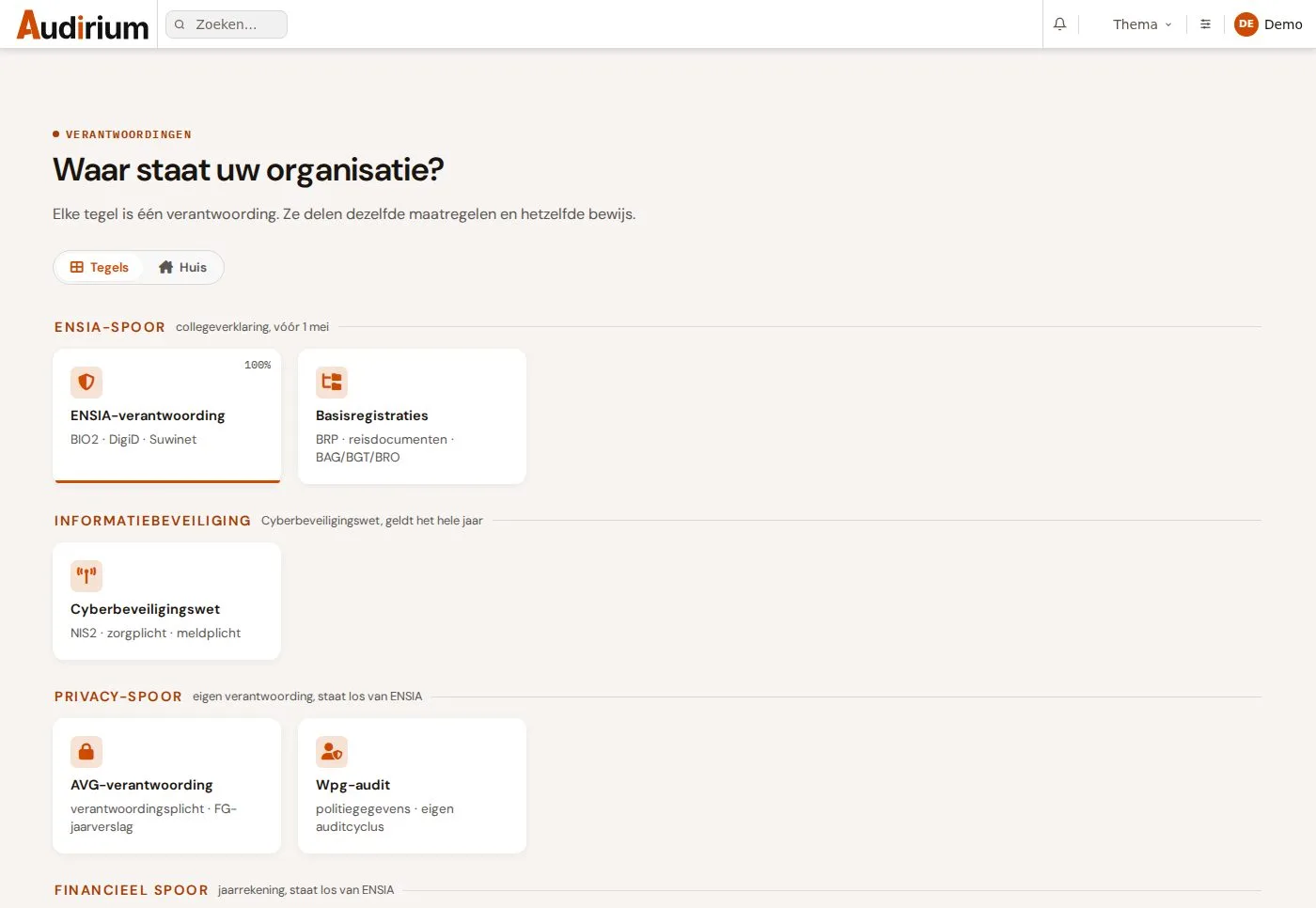
Task: Click the AVG-verantwoording lock icon
Action: click(86, 752)
